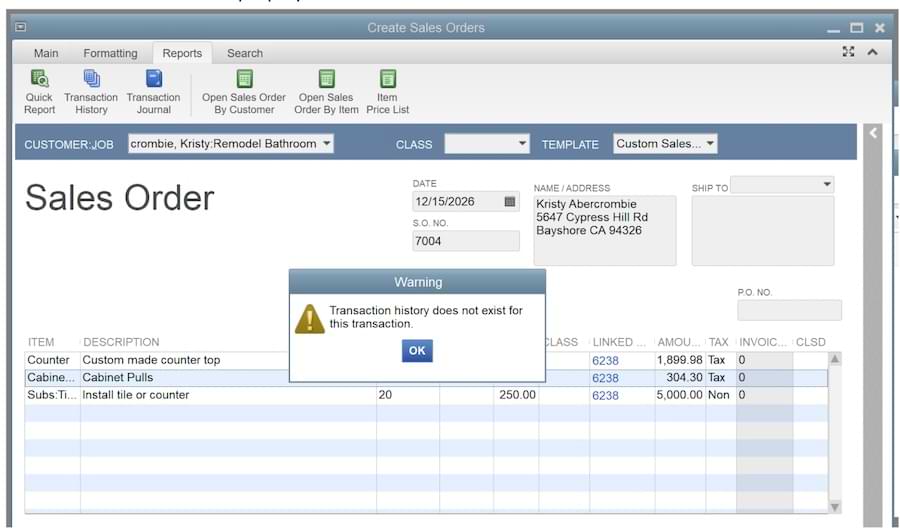Expand the Ship To dropdown

[827, 184]
